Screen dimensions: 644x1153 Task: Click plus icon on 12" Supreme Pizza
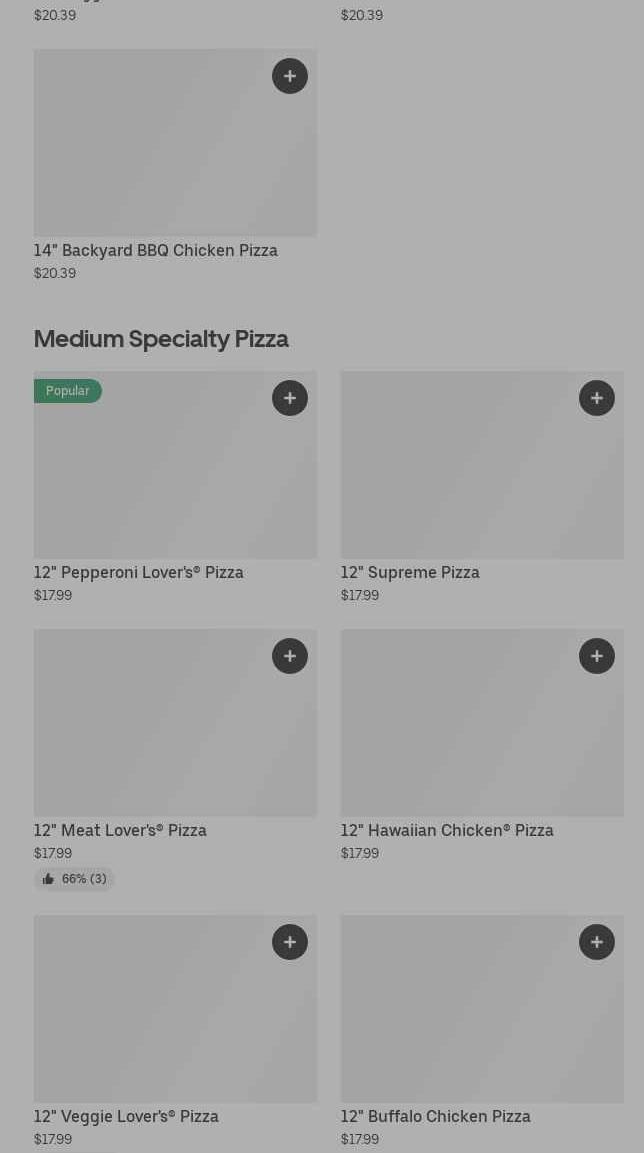(597, 398)
